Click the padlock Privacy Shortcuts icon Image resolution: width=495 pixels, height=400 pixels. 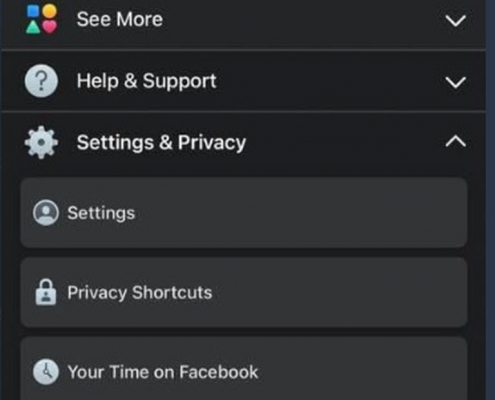pos(46,292)
